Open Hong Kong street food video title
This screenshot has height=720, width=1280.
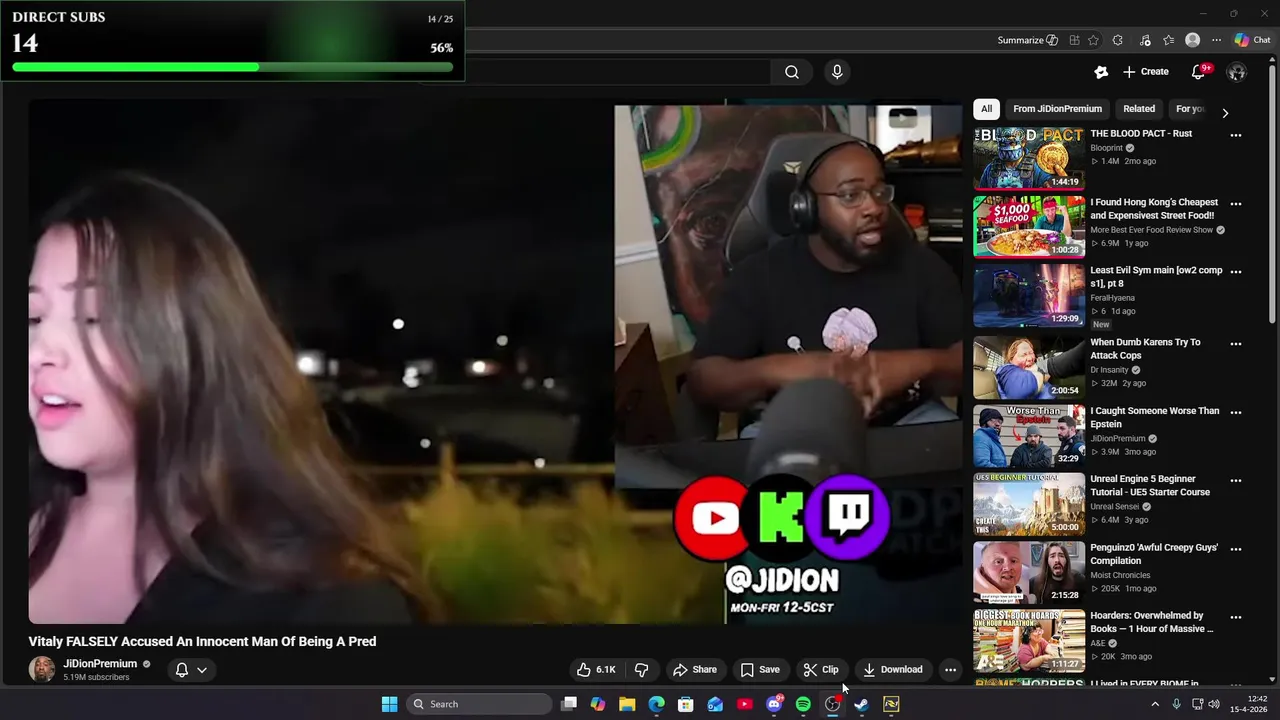pos(1154,209)
